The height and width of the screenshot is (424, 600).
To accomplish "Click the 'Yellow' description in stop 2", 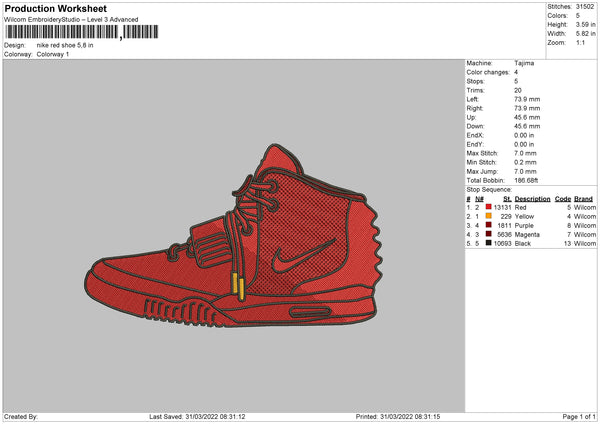I will pyautogui.click(x=524, y=217).
